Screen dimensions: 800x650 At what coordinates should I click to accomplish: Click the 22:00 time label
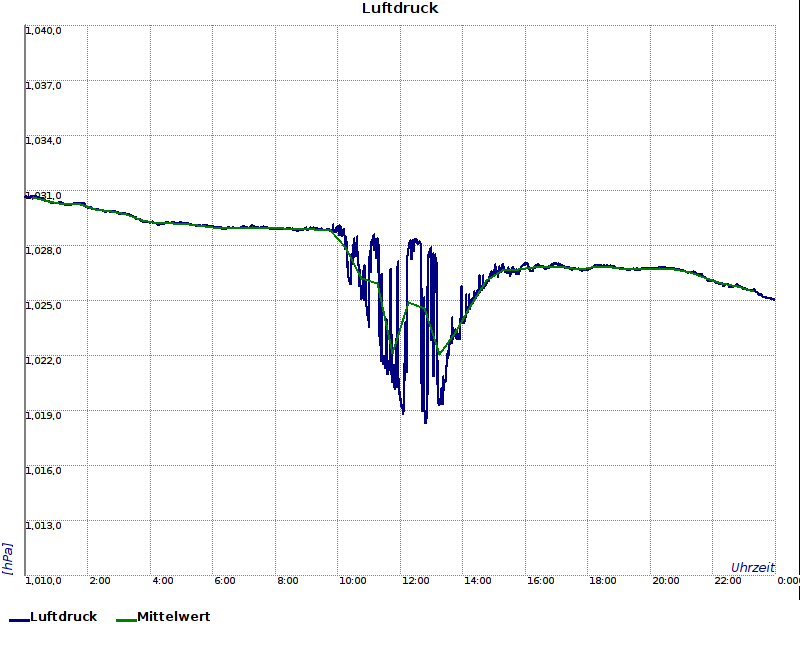(728, 581)
